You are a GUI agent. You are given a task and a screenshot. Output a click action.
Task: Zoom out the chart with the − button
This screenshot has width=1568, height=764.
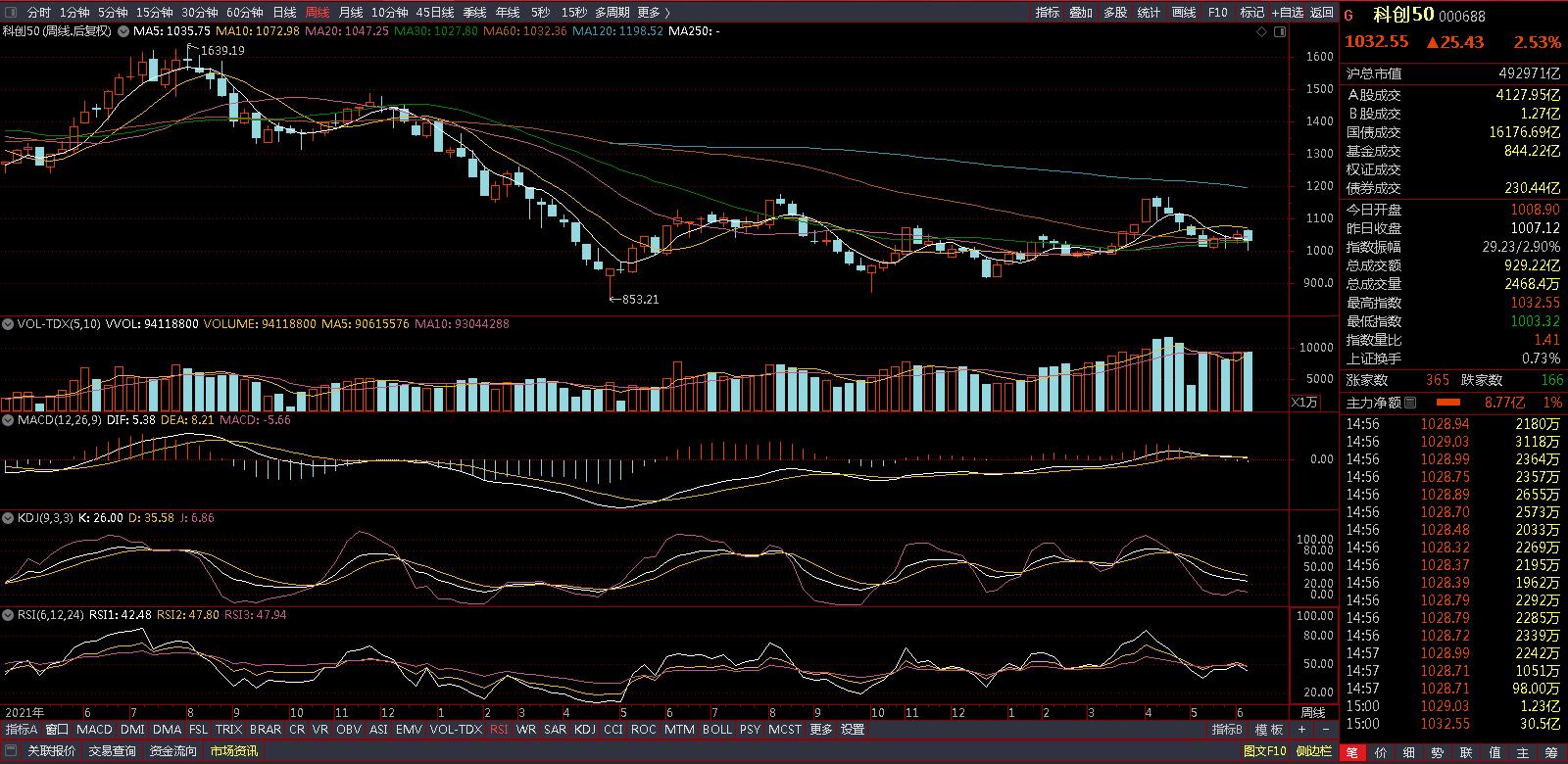point(1324,730)
